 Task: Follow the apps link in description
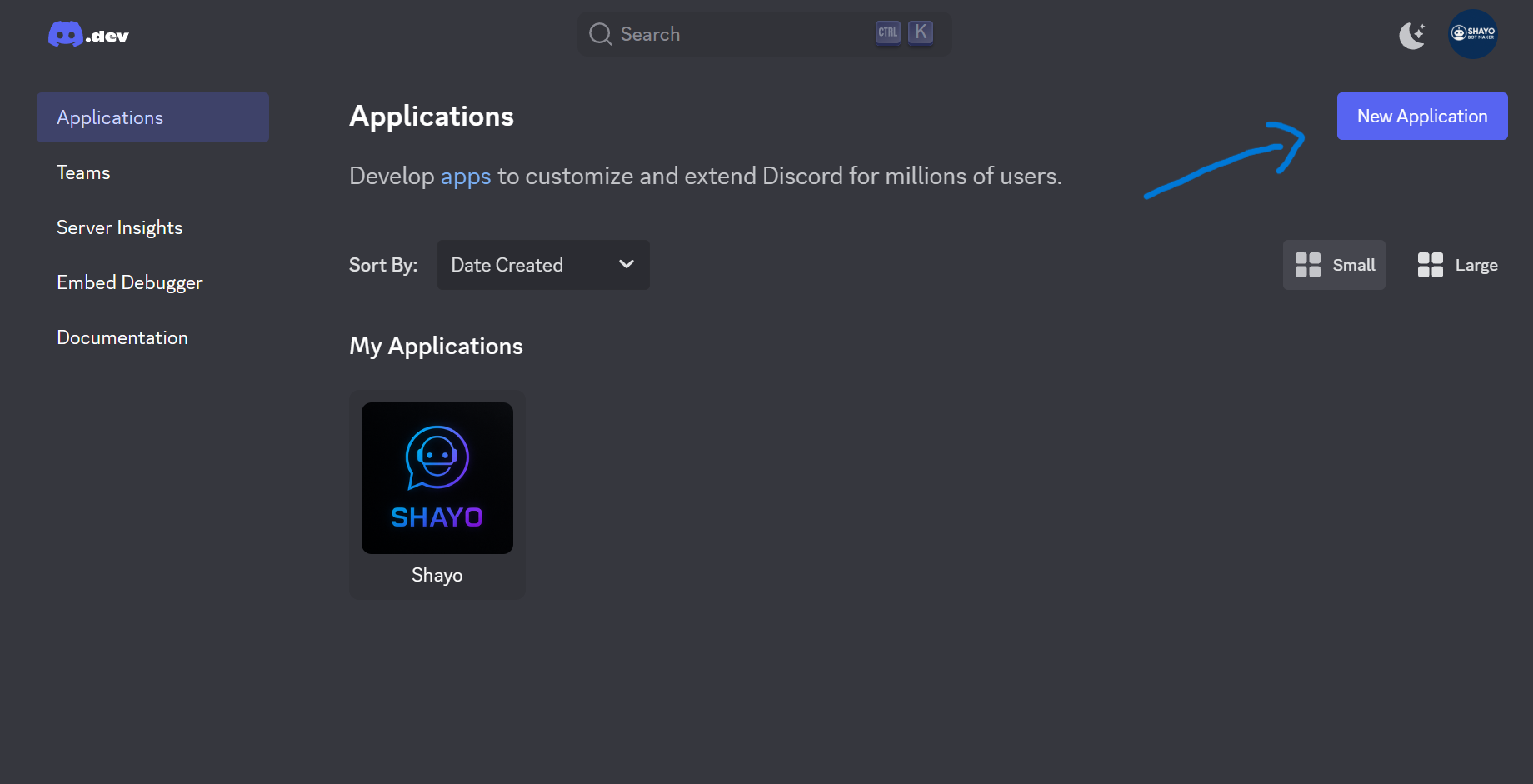pyautogui.click(x=466, y=177)
